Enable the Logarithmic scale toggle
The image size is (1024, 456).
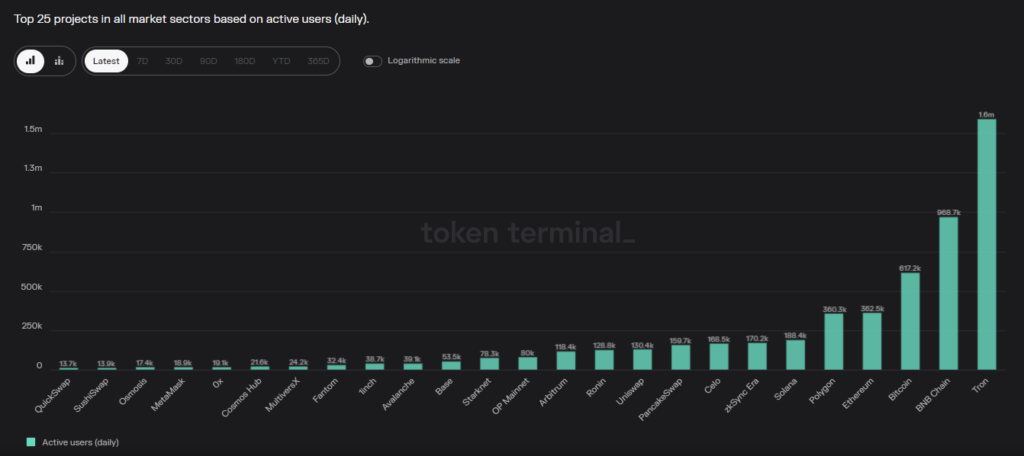tap(372, 61)
